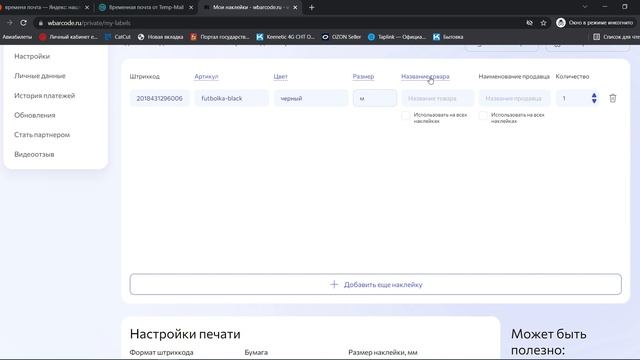Click the Цвет column link
This screenshot has height=360, width=640.
click(280, 76)
